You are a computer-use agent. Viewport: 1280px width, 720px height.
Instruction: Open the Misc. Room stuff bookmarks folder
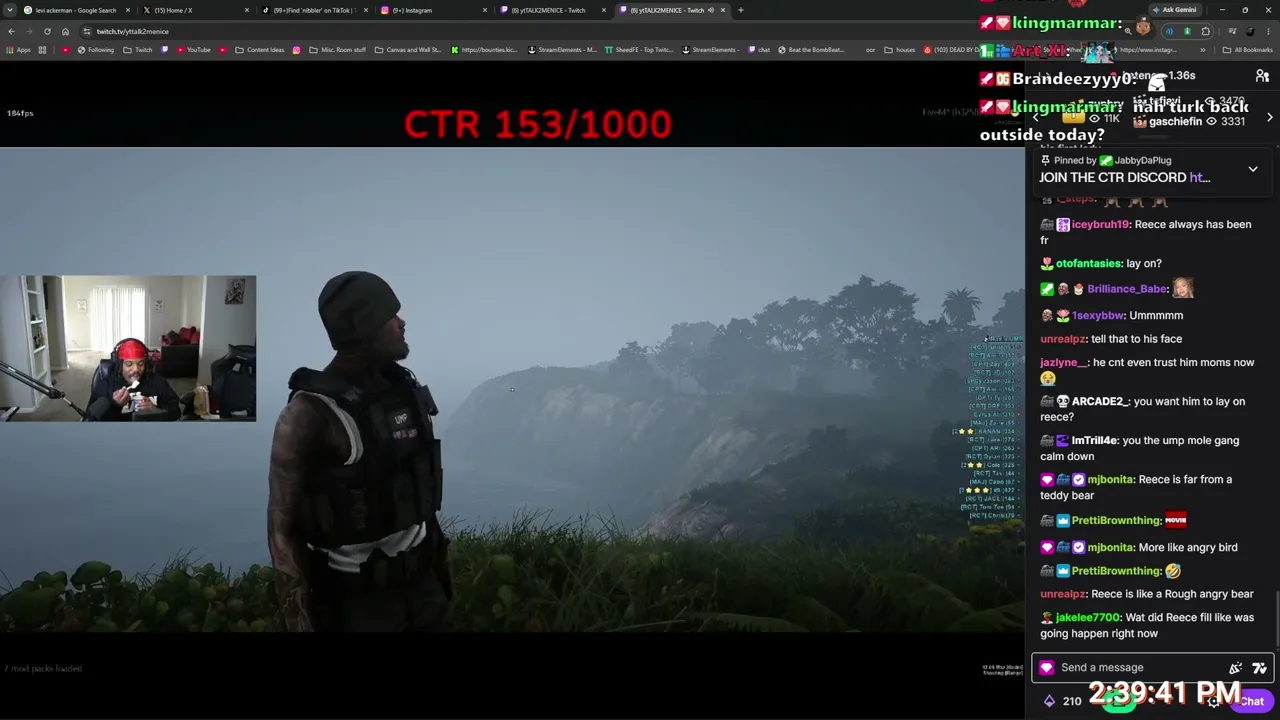pos(337,50)
